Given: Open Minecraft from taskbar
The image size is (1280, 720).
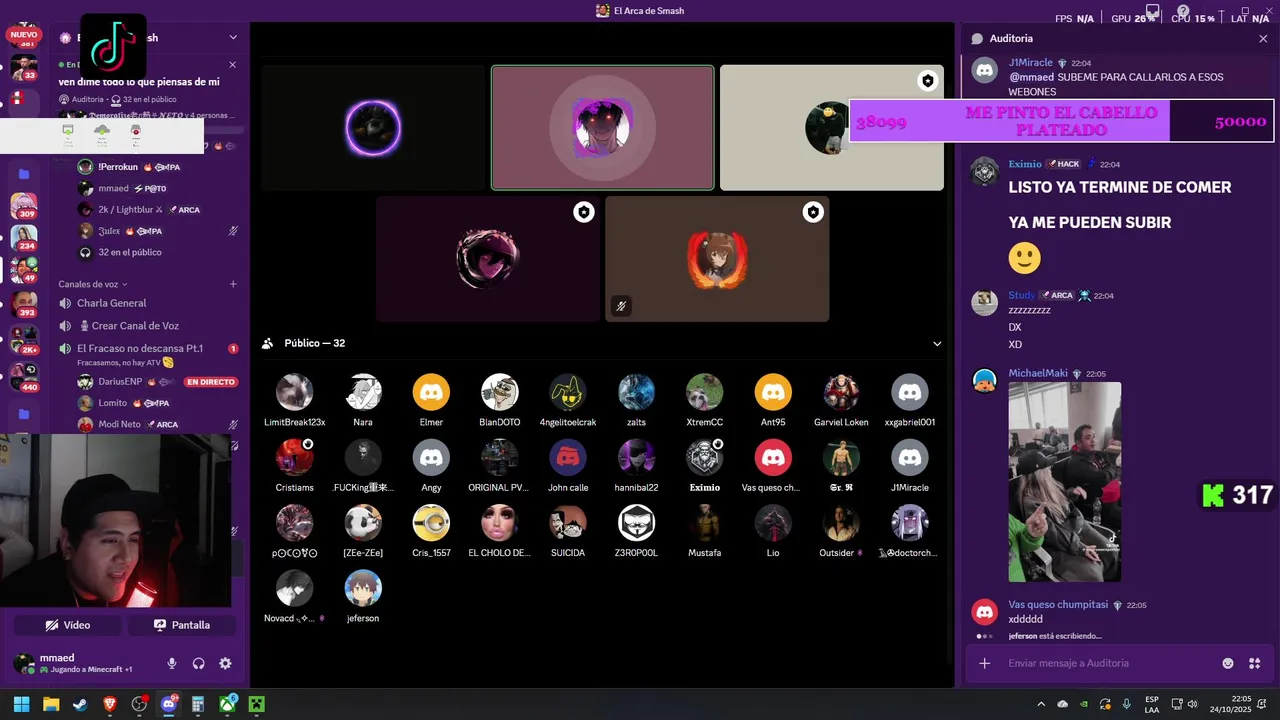Looking at the screenshot, I should coord(257,704).
